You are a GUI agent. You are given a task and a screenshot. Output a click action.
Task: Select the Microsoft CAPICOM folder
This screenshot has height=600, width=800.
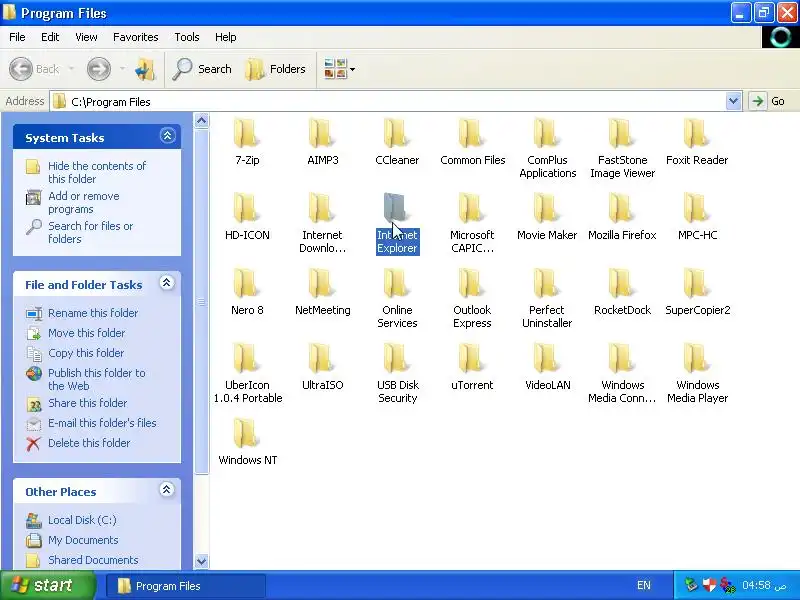[472, 223]
